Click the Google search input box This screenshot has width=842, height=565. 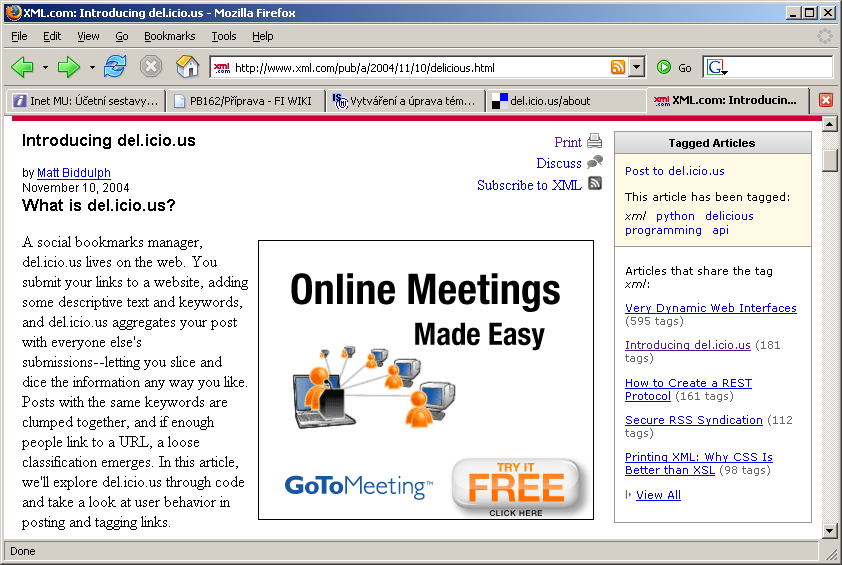click(779, 67)
